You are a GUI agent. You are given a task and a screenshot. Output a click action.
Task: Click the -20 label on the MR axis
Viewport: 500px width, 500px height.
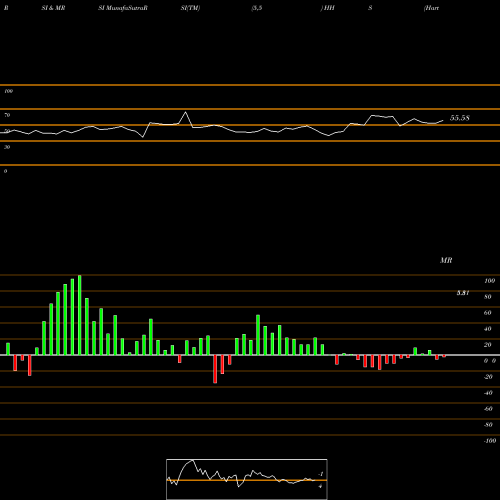click(488, 377)
